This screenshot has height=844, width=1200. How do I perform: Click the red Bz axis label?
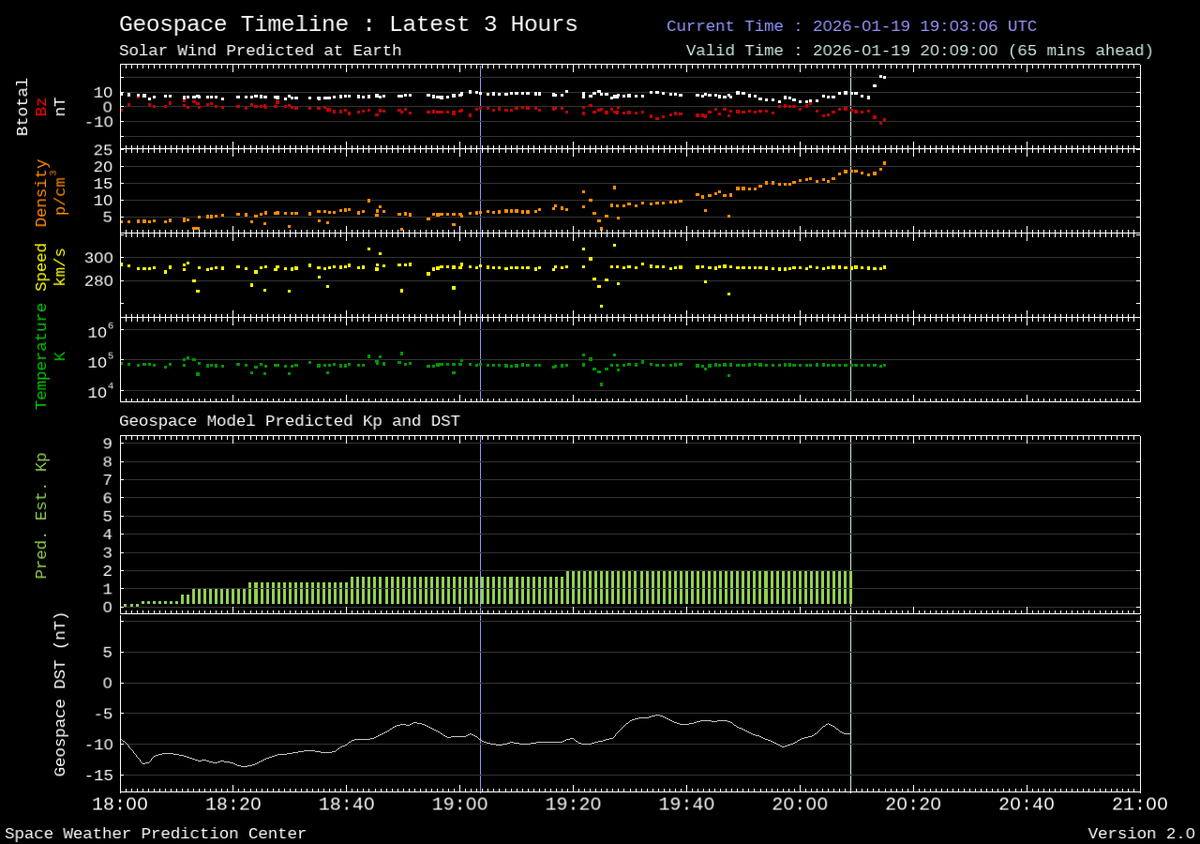click(42, 107)
